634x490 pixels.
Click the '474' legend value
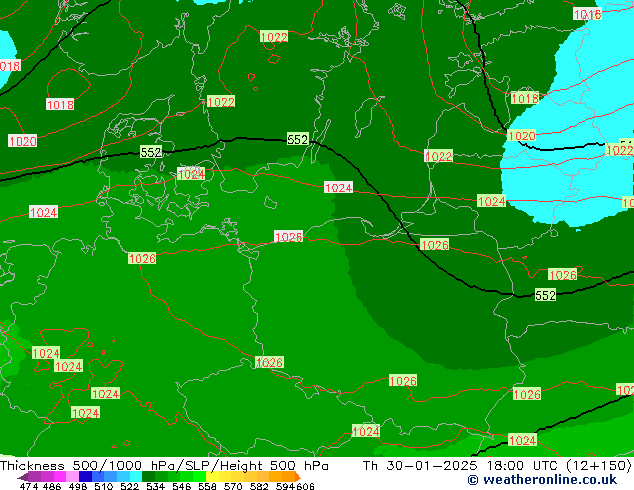29,486
